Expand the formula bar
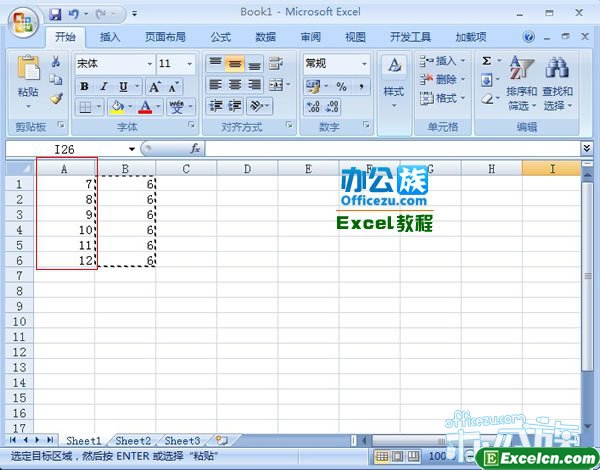The image size is (600, 470). click(x=587, y=148)
